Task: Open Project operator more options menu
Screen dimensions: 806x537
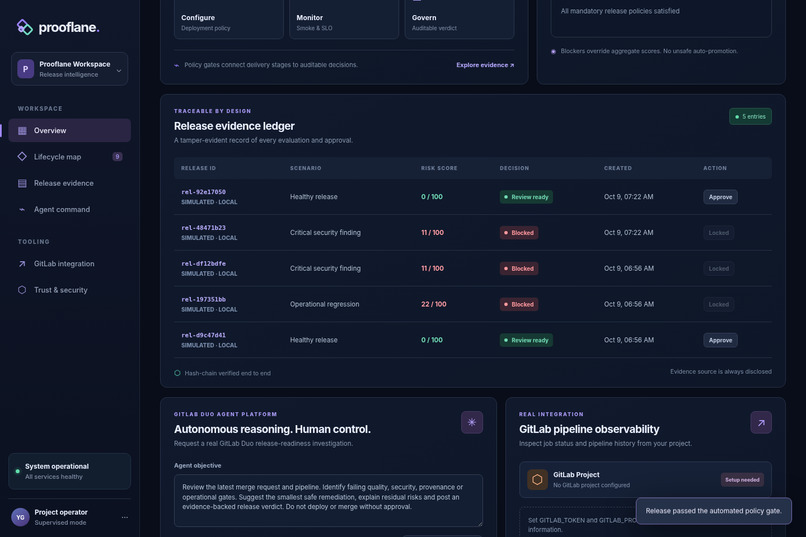Action: click(125, 517)
